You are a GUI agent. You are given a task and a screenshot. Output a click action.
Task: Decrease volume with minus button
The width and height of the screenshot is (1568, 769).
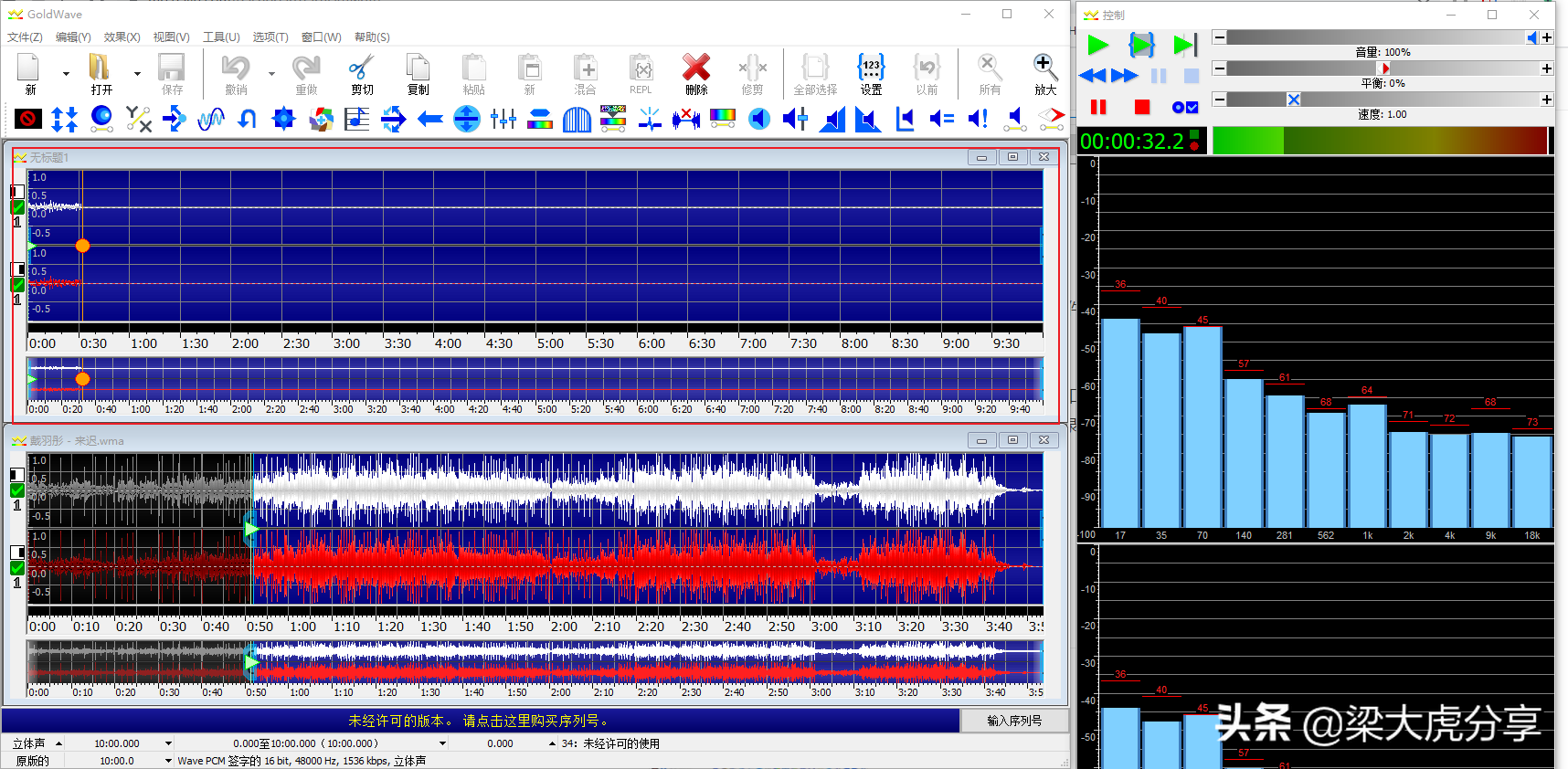coord(1219,37)
